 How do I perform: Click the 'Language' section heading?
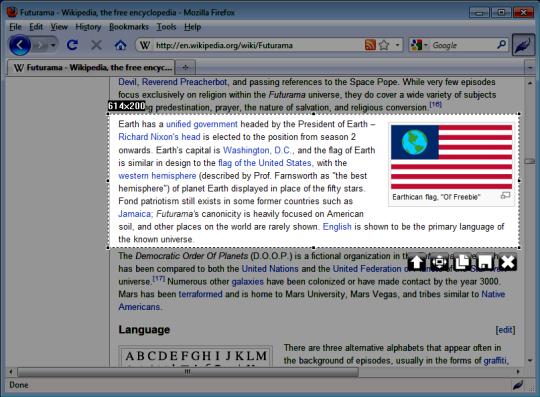144,330
